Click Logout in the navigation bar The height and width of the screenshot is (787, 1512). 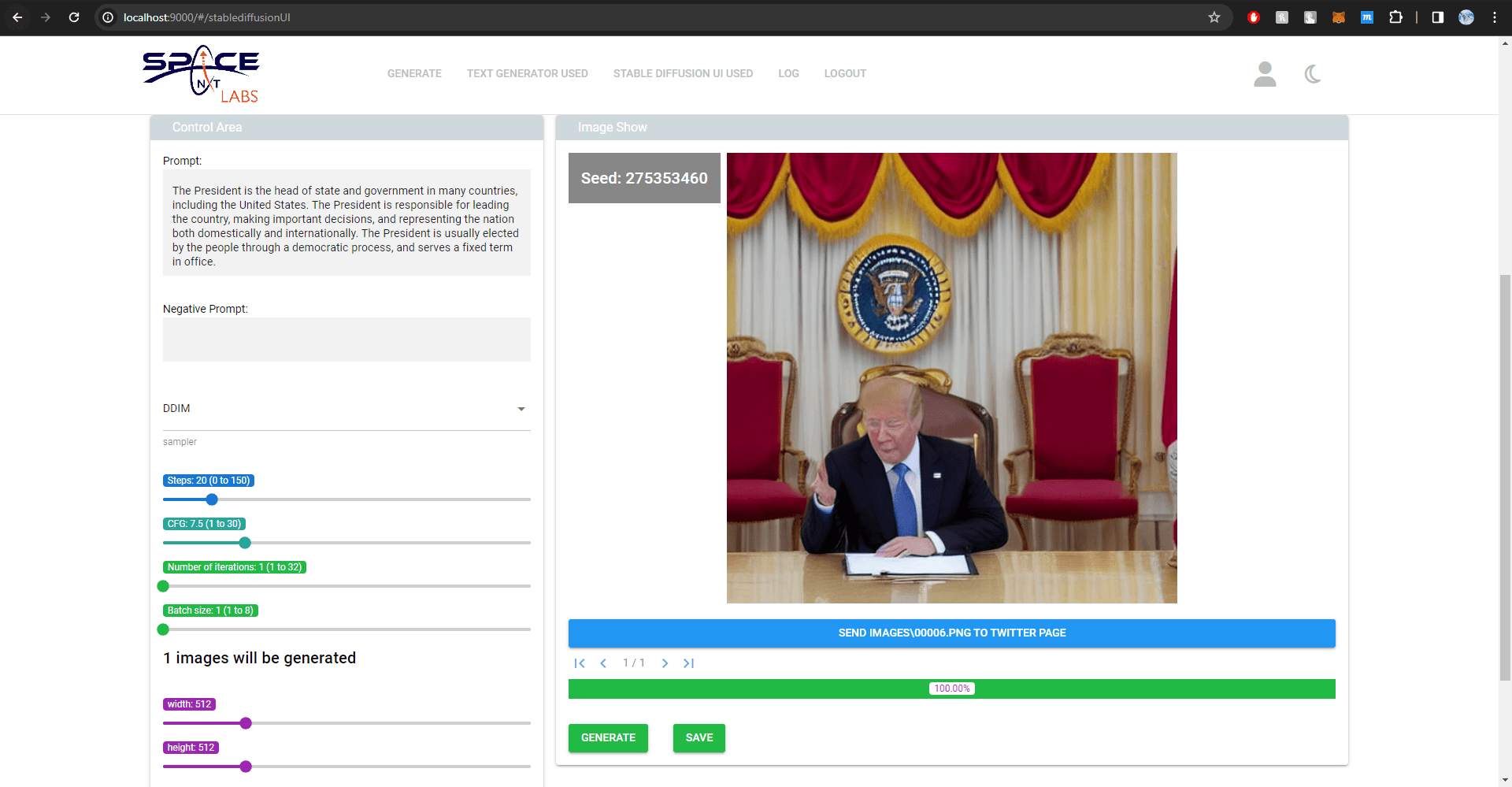click(x=845, y=73)
